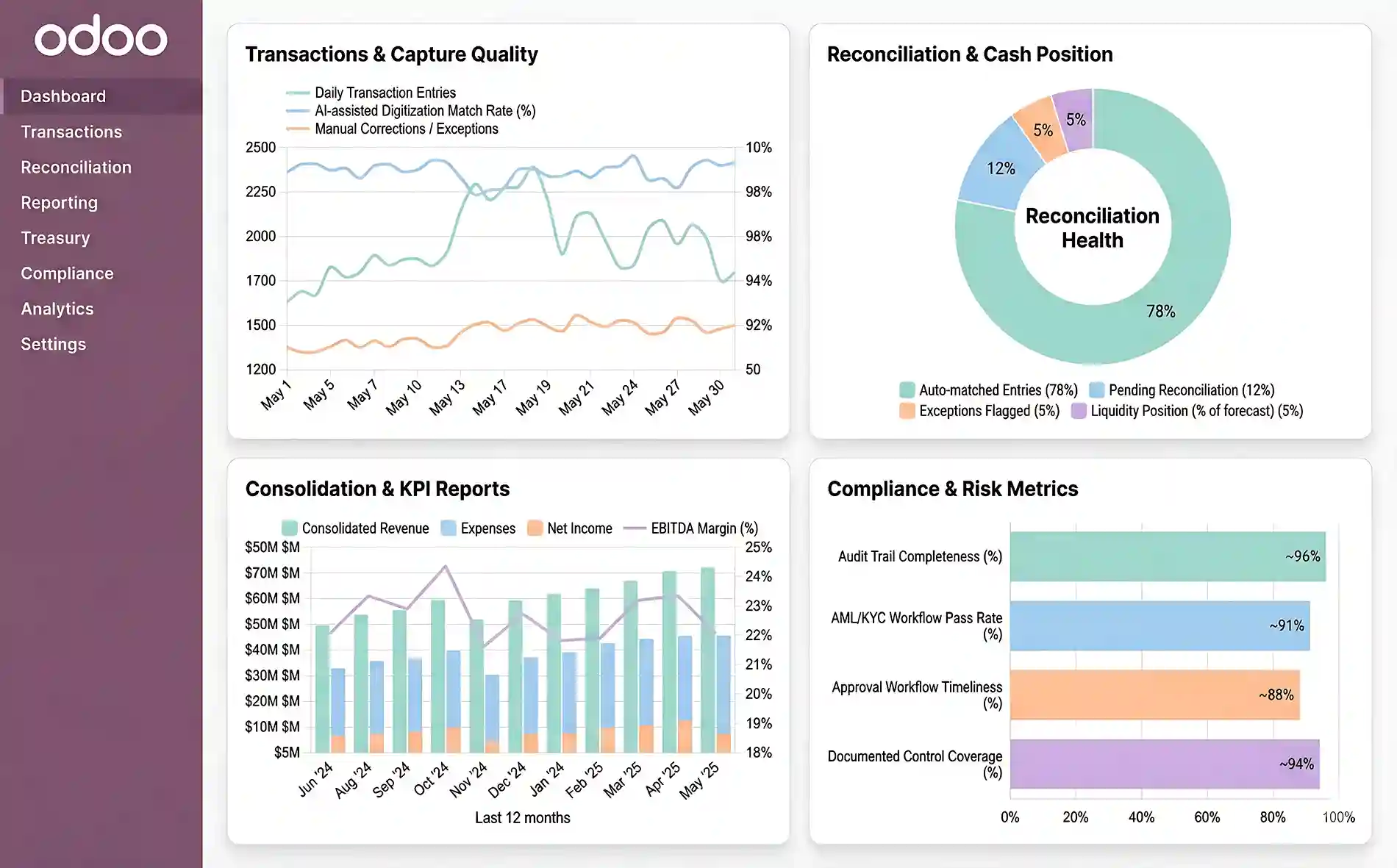Open the Dashboard sidebar entry
Screen dimensions: 1397x868
pos(63,96)
